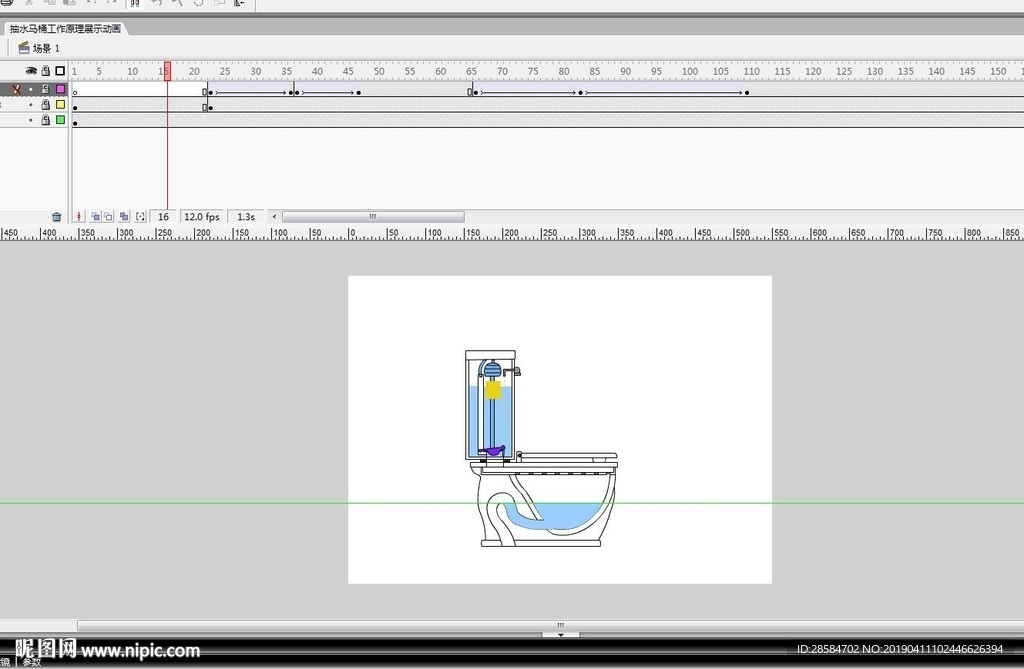This screenshot has width=1024, height=669.
Task: Toggle visibility dot of the magenta layer
Action: [31, 89]
